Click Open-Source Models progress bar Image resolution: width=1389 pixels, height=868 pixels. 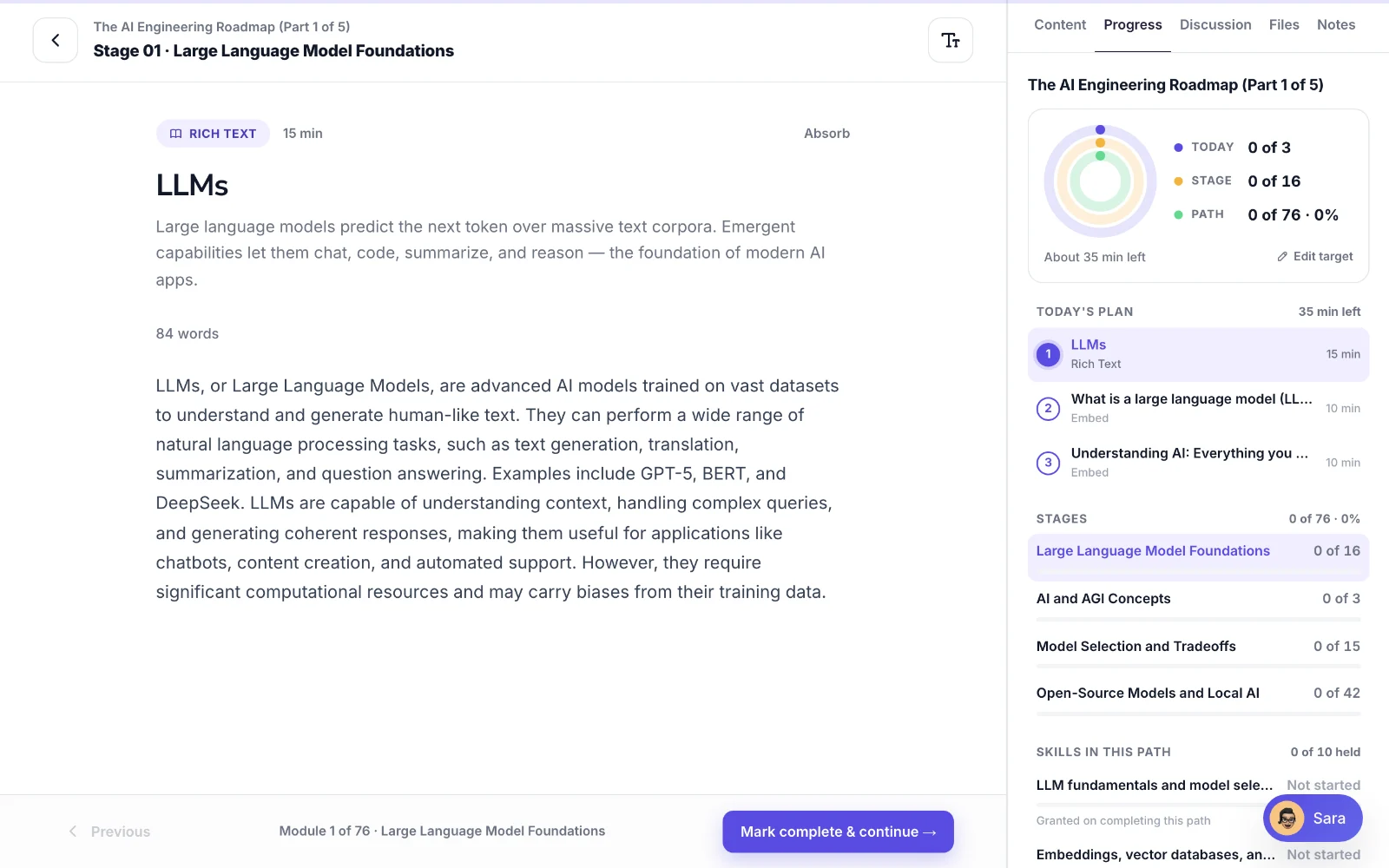point(1198,714)
